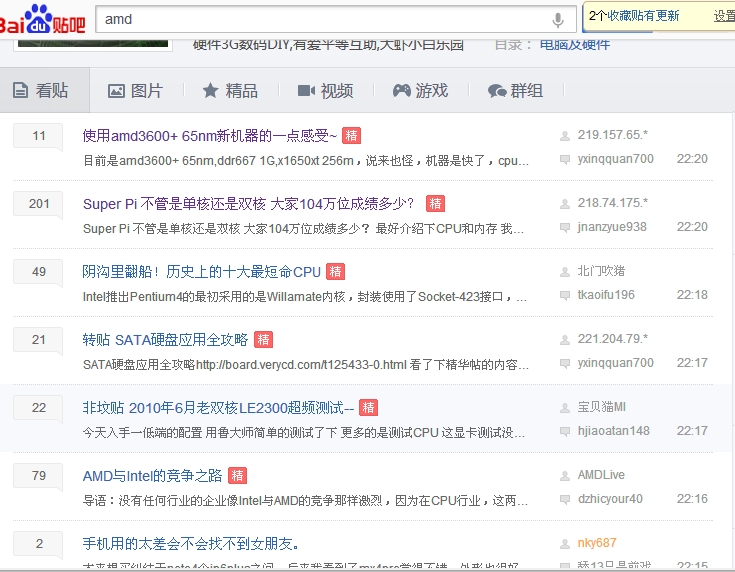
Task: Open author 北门吹猪 profile
Action: (x=601, y=271)
